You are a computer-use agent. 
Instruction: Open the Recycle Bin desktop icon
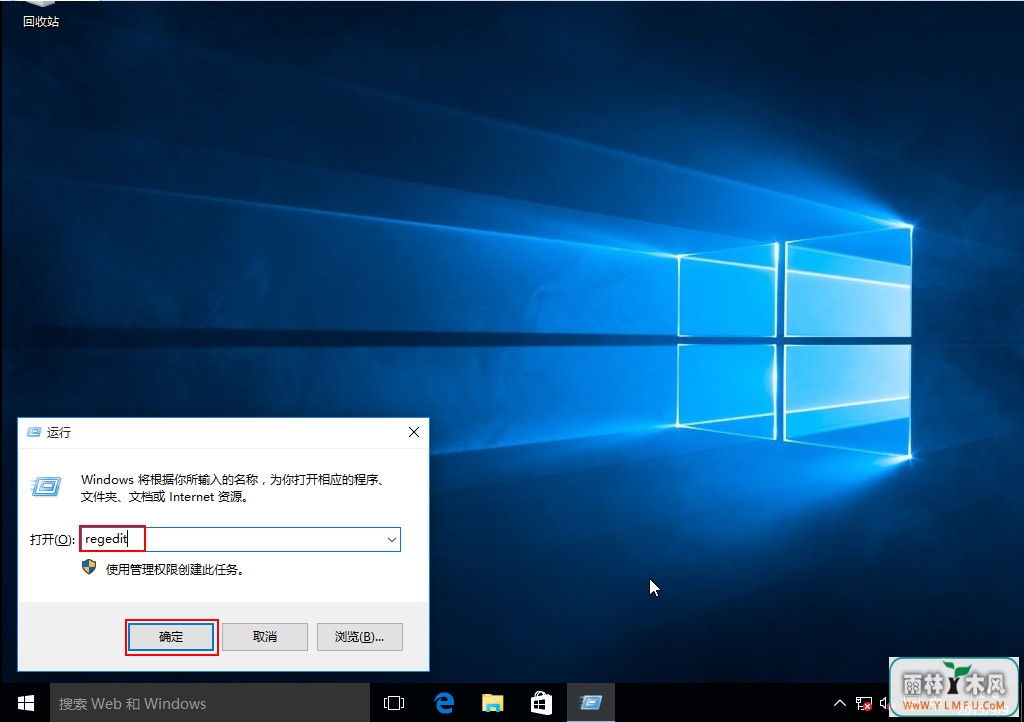(40, 14)
